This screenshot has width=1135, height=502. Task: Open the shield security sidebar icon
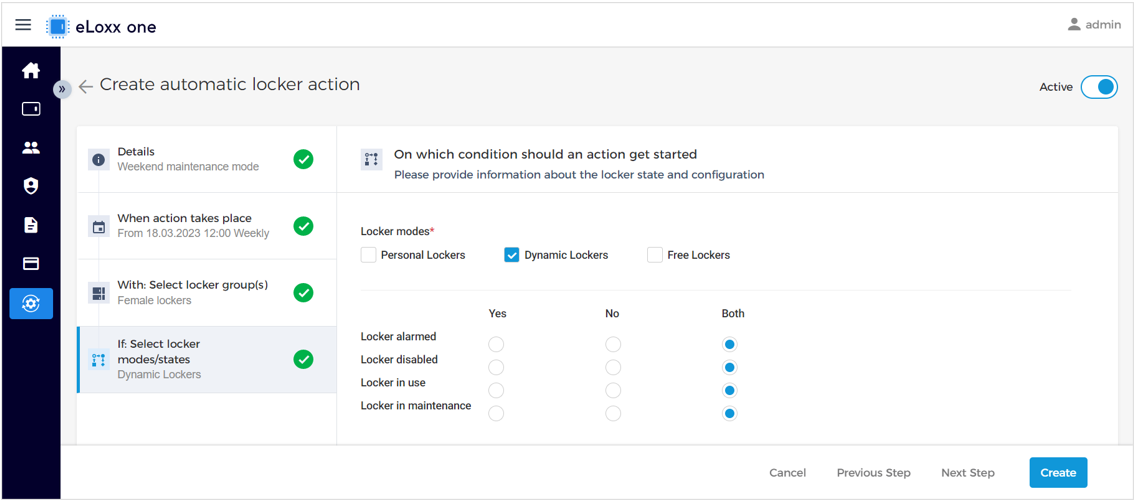(30, 187)
